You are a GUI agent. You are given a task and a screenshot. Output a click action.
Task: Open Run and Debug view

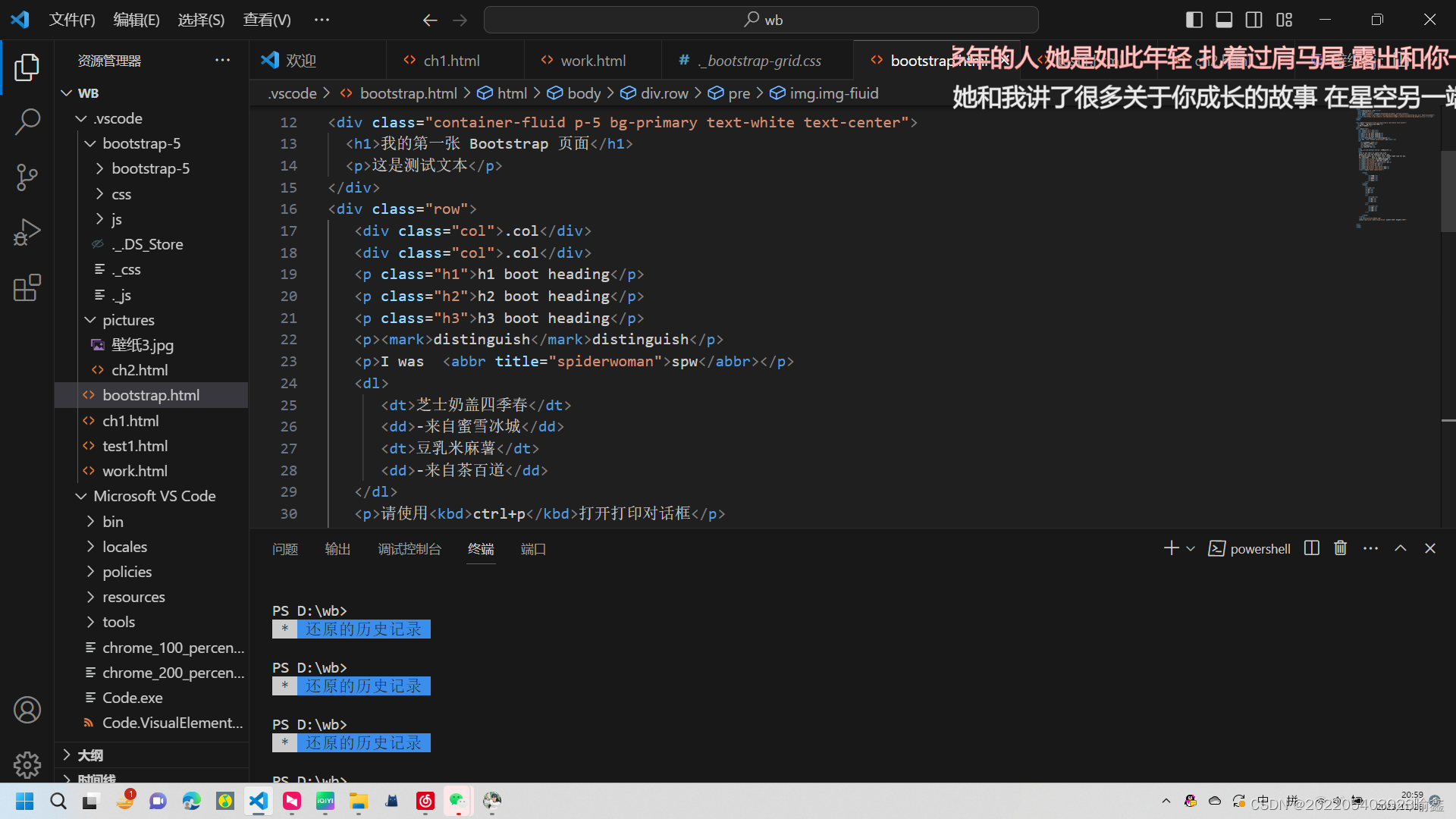27,232
